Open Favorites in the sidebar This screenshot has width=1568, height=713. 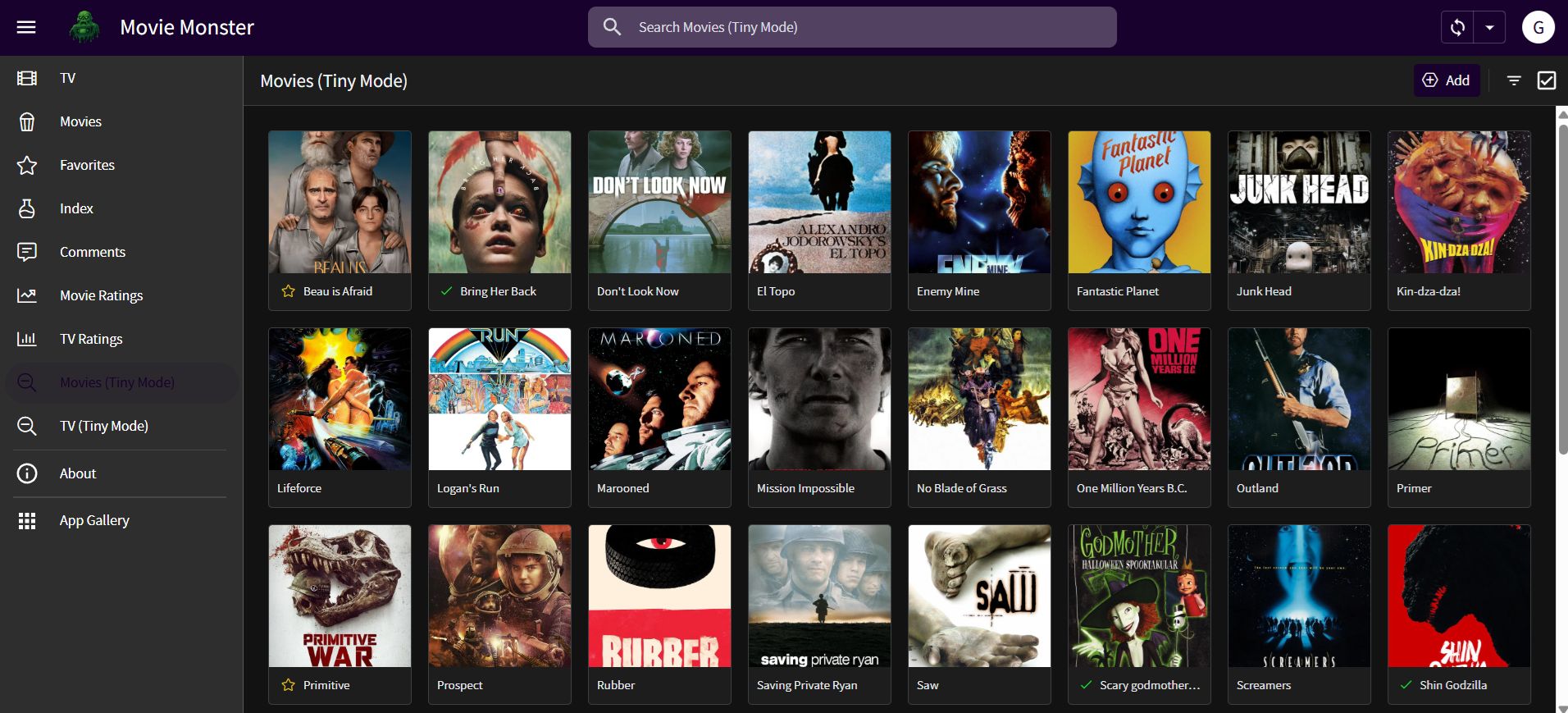120,165
